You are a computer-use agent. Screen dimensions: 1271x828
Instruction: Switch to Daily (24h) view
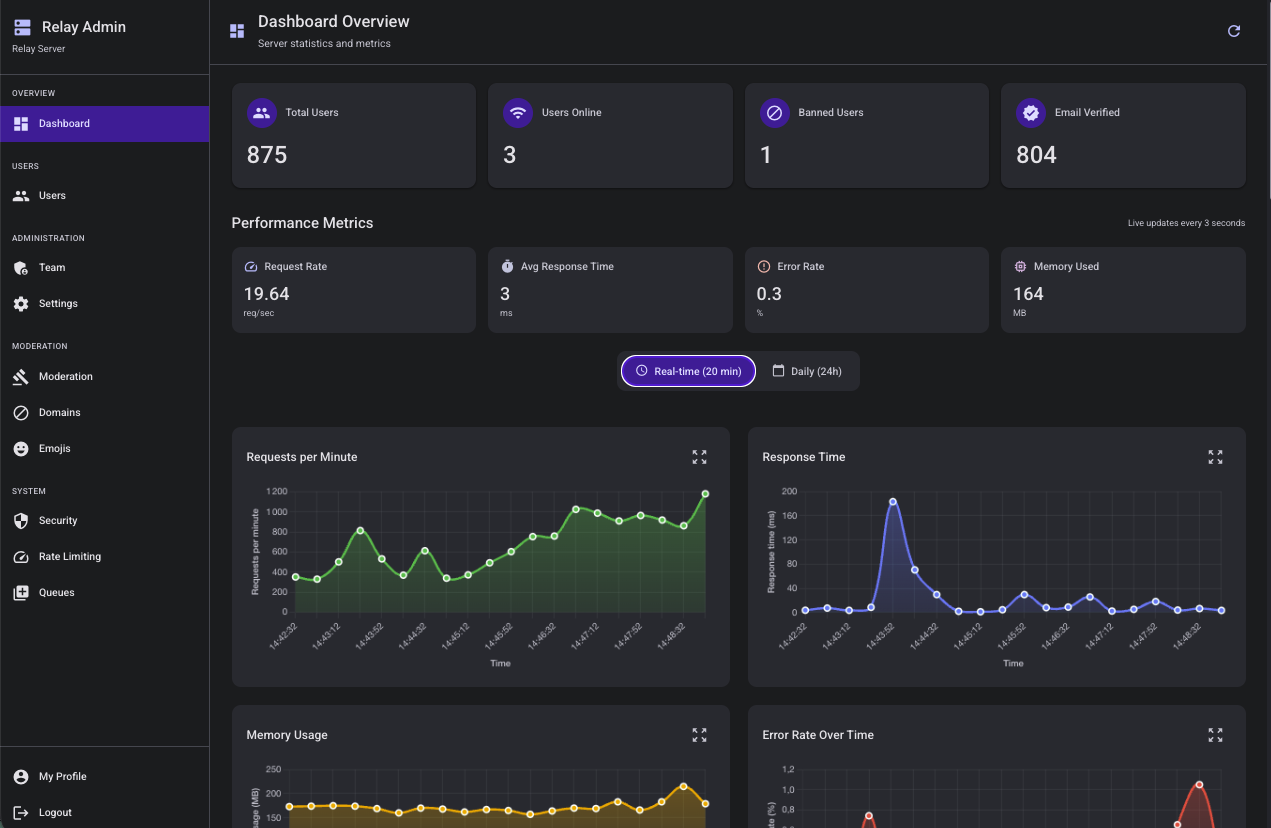click(x=807, y=371)
